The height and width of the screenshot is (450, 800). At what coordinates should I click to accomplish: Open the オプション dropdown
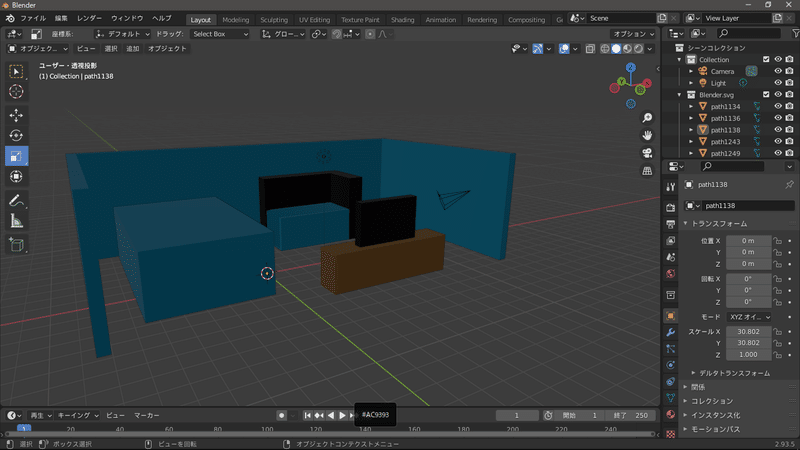[x=633, y=34]
